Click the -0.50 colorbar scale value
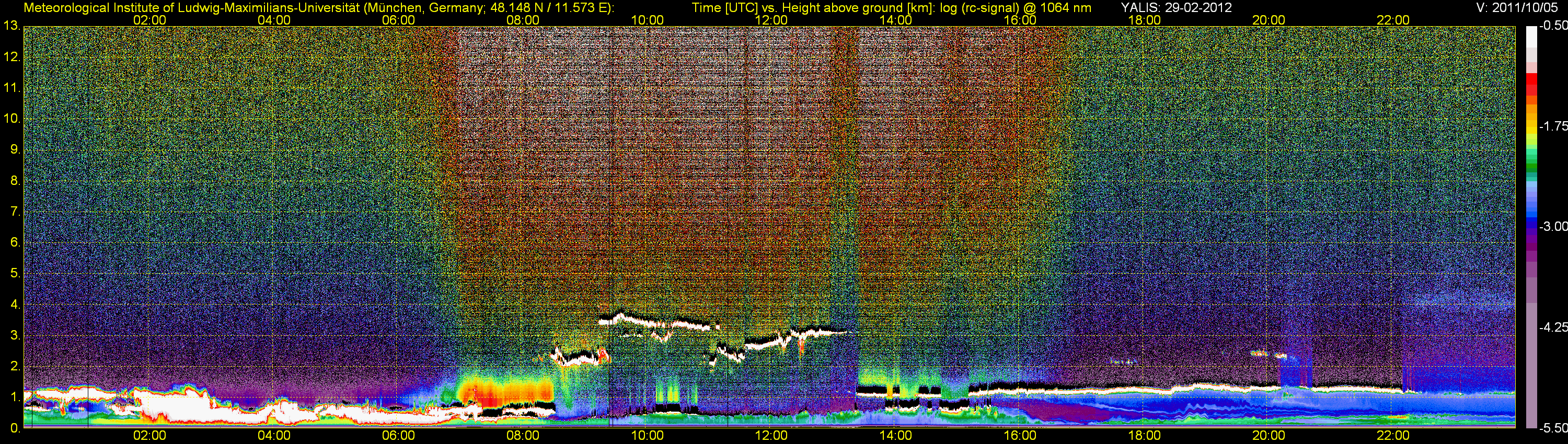Viewport: 1568px width, 444px height. 1553,26
